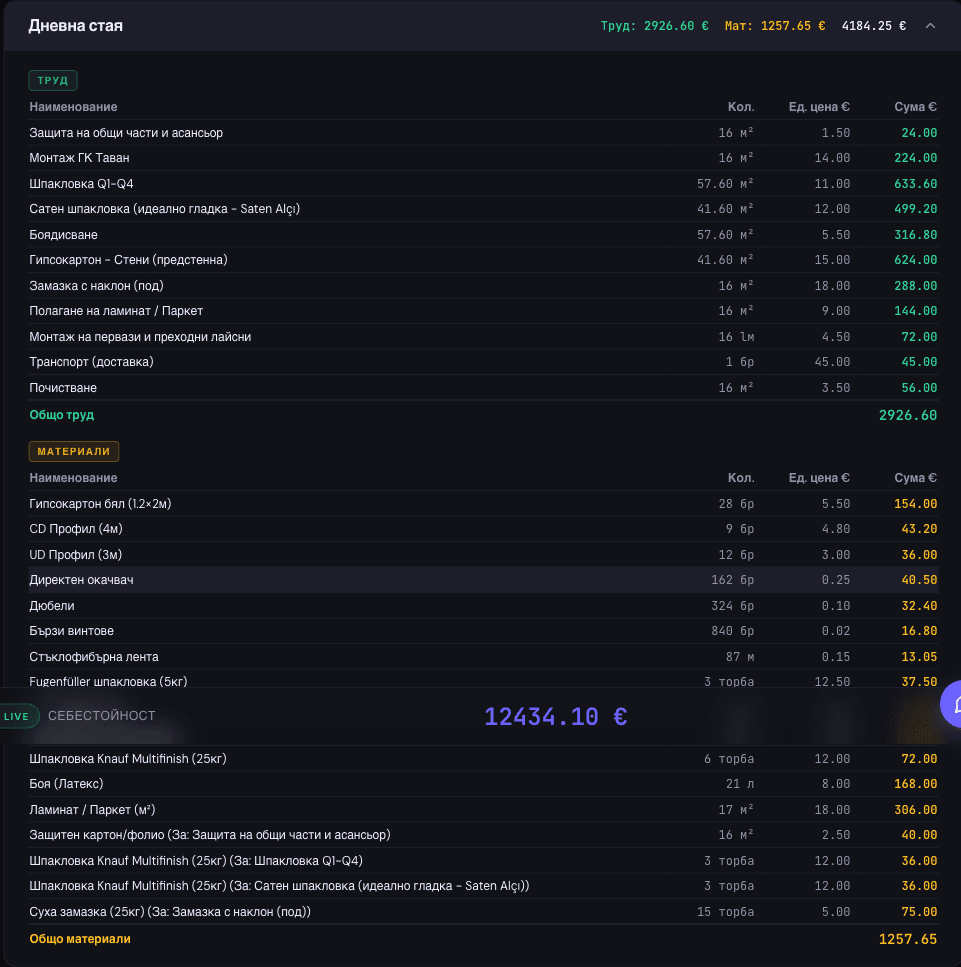
Task: Select the Гипсокартон бял (1.2×2м) row
Action: (x=483, y=504)
